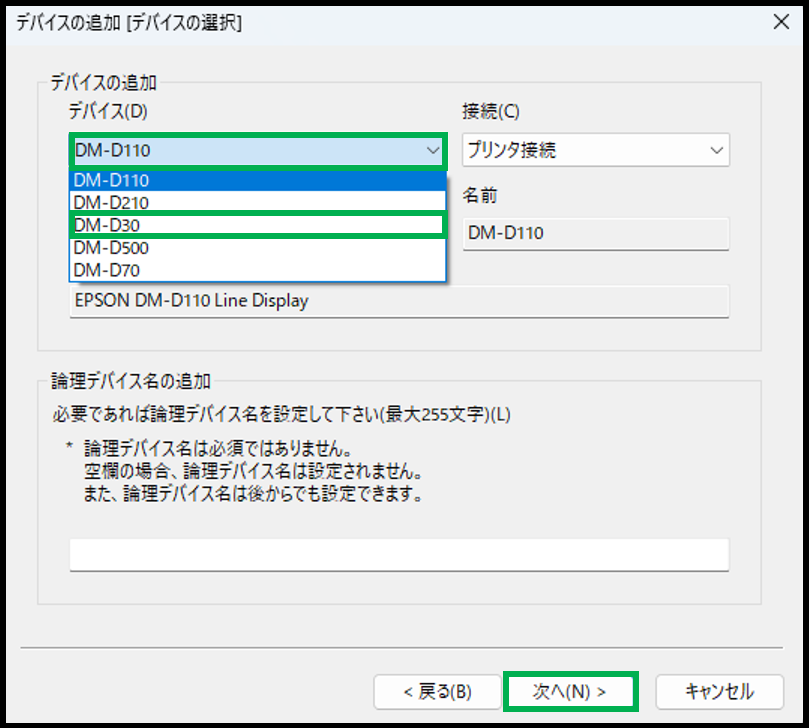Focus the empty 論理デバイス名 text box
The image size is (809, 728).
pyautogui.click(x=399, y=554)
